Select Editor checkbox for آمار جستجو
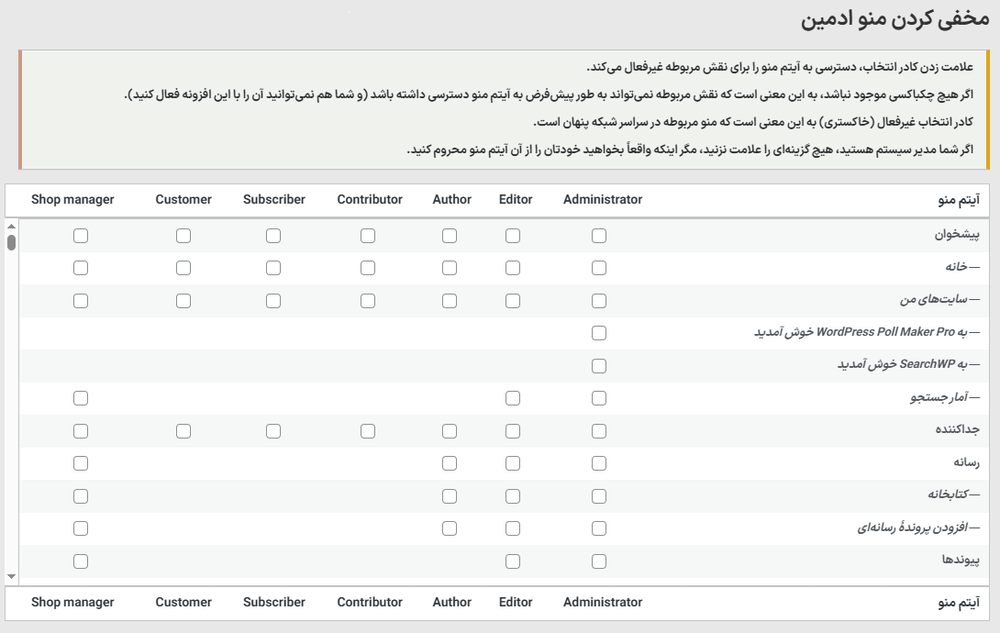 512,398
